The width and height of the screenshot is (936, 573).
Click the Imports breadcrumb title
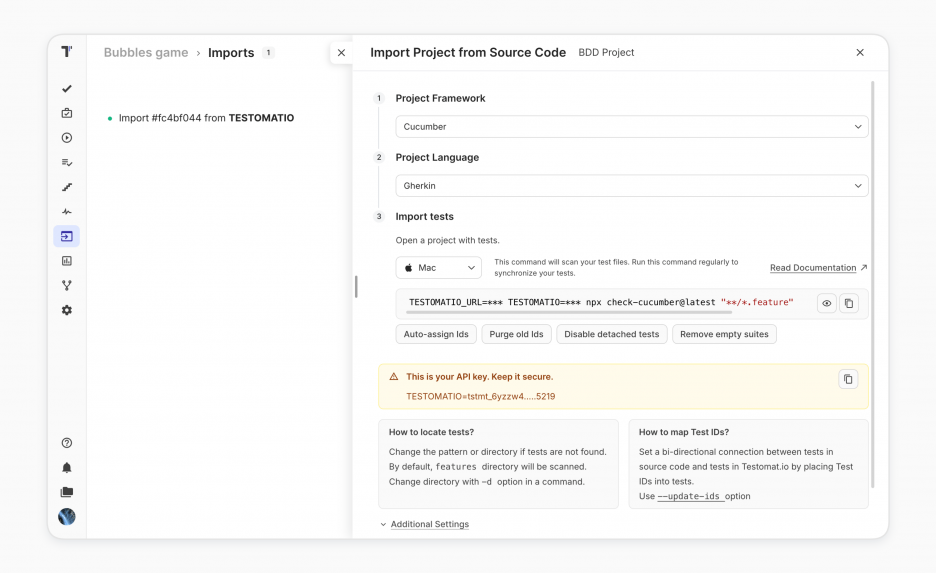point(231,53)
